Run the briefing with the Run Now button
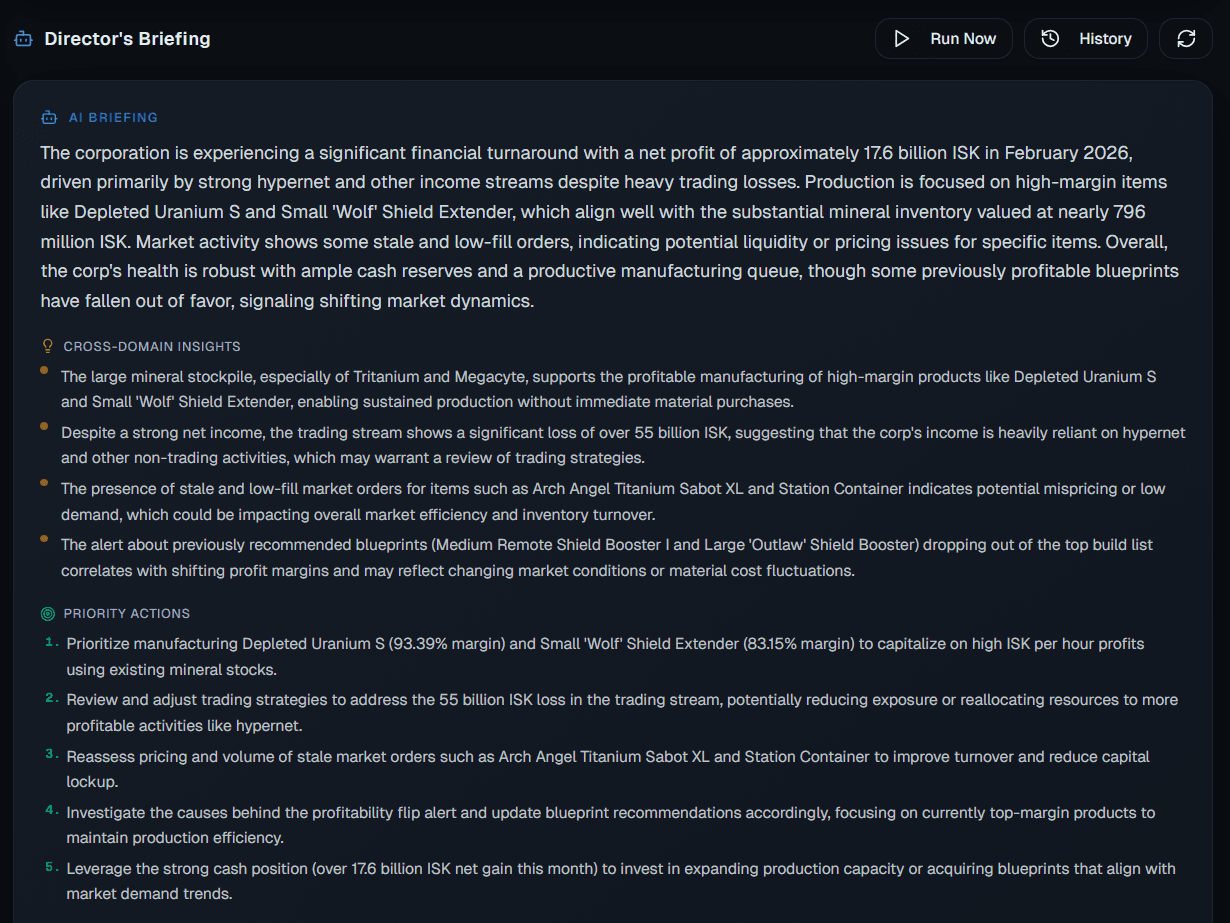The width and height of the screenshot is (1230, 923). [x=944, y=38]
